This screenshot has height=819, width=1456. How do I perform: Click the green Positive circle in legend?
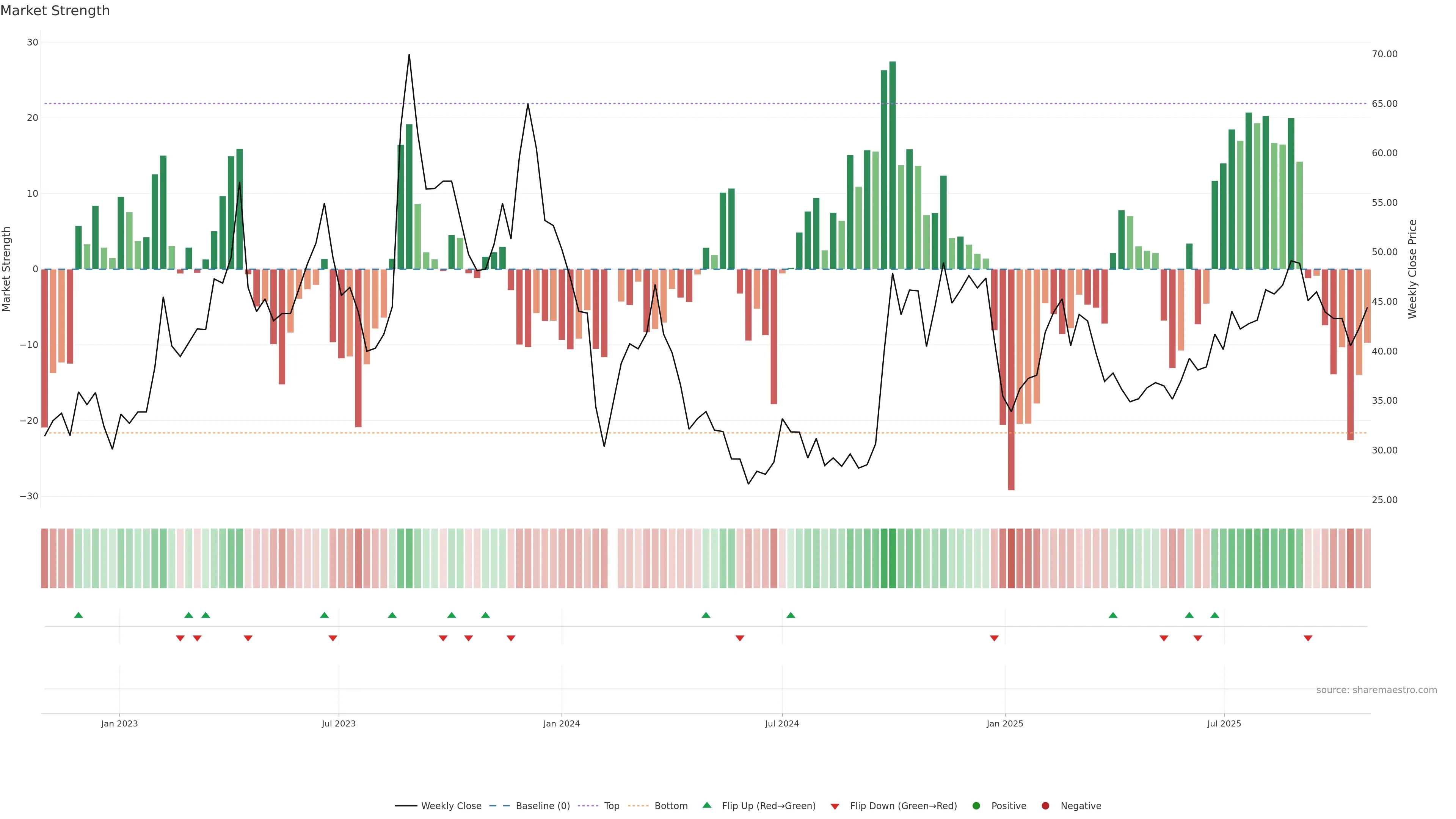(976, 805)
